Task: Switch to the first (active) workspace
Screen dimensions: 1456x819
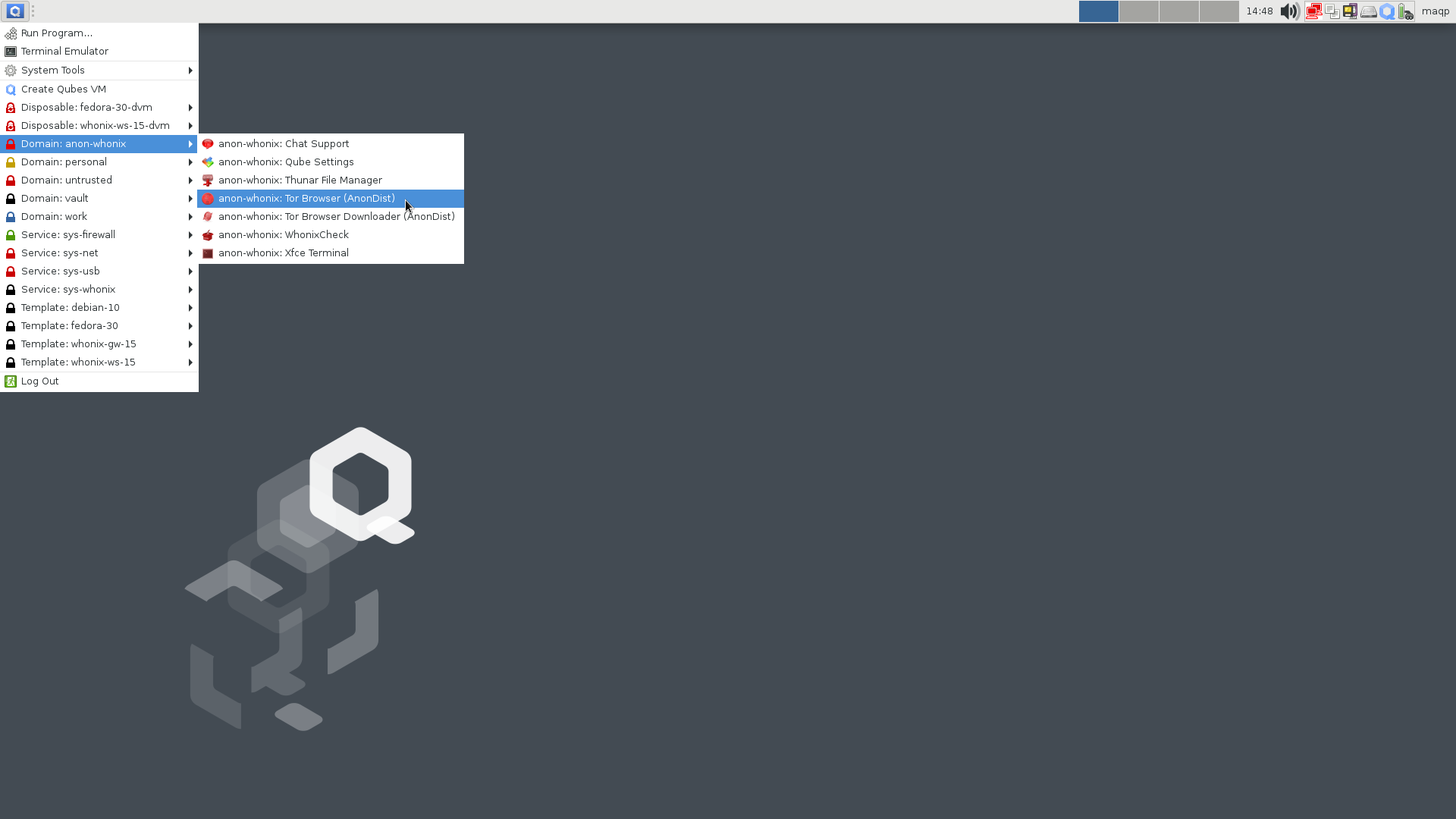Action: click(x=1099, y=11)
